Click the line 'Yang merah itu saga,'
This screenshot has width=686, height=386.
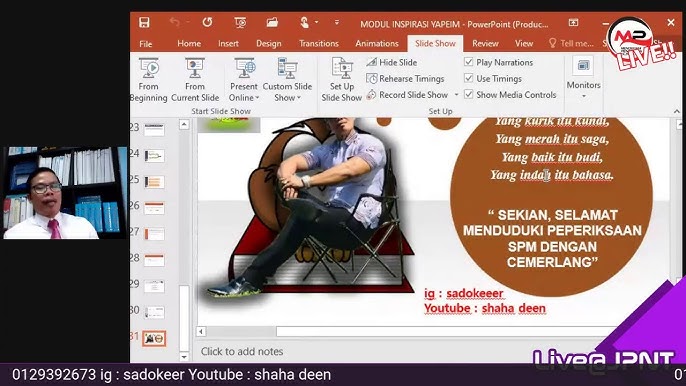pos(552,139)
